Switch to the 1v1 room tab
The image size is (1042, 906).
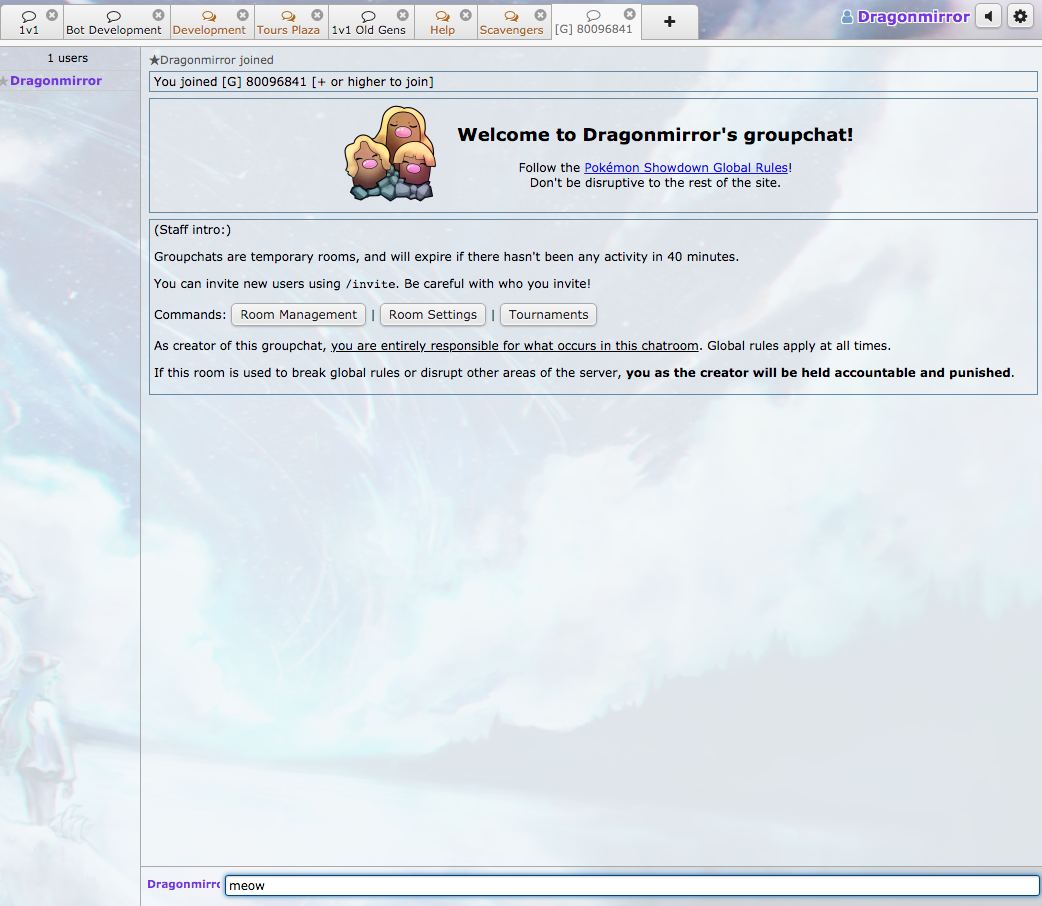pyautogui.click(x=29, y=23)
